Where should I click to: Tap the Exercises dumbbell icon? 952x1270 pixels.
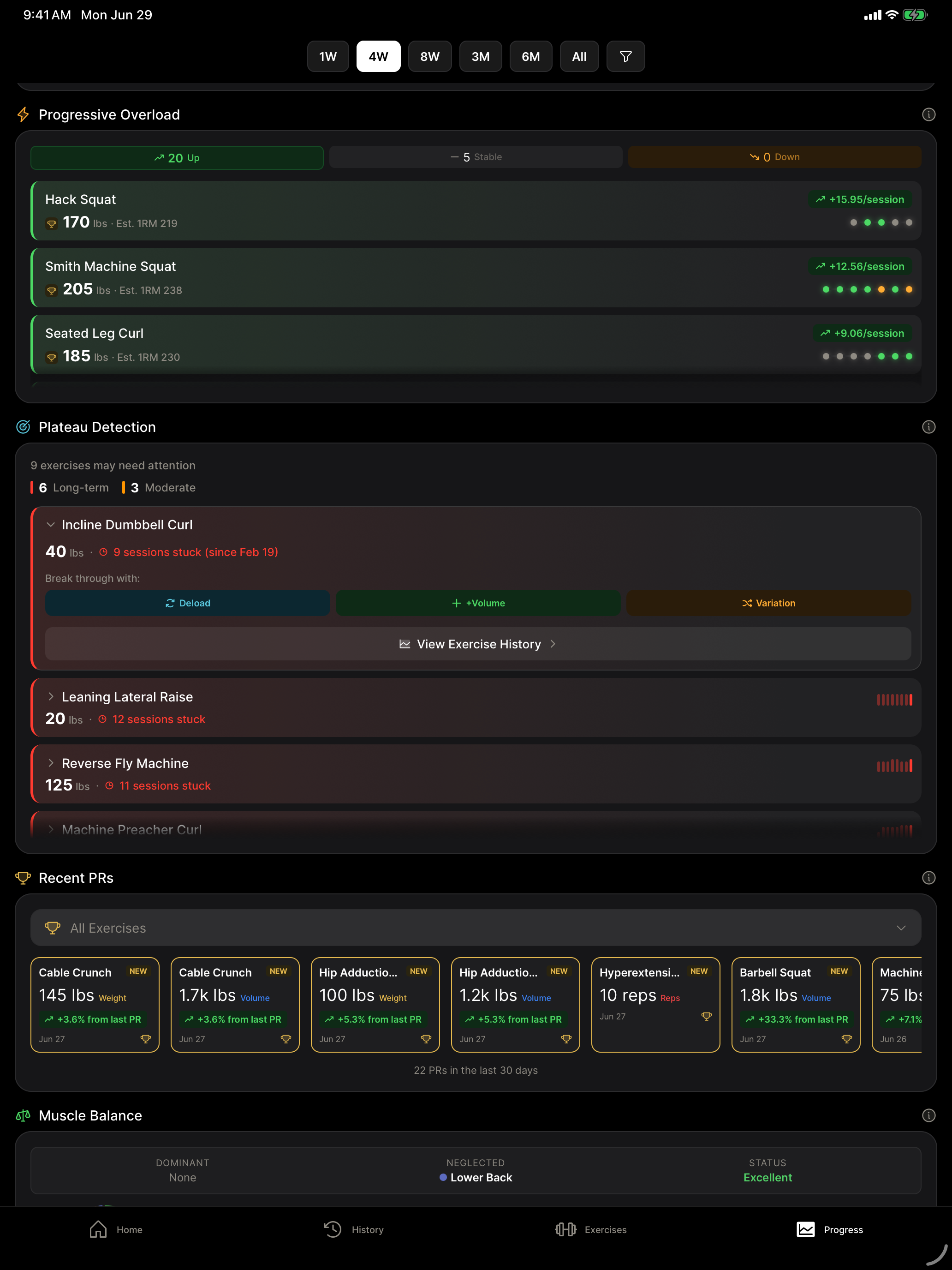pyautogui.click(x=565, y=1229)
